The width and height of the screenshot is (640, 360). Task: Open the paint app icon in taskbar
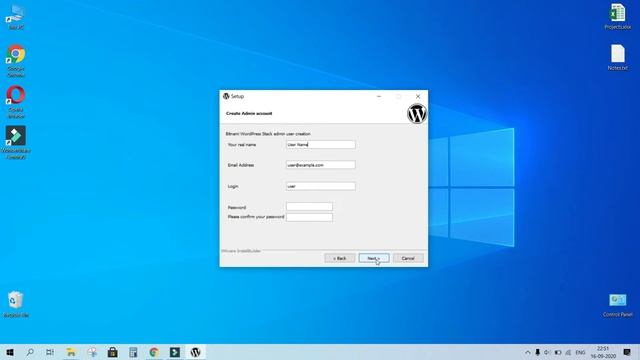92,352
